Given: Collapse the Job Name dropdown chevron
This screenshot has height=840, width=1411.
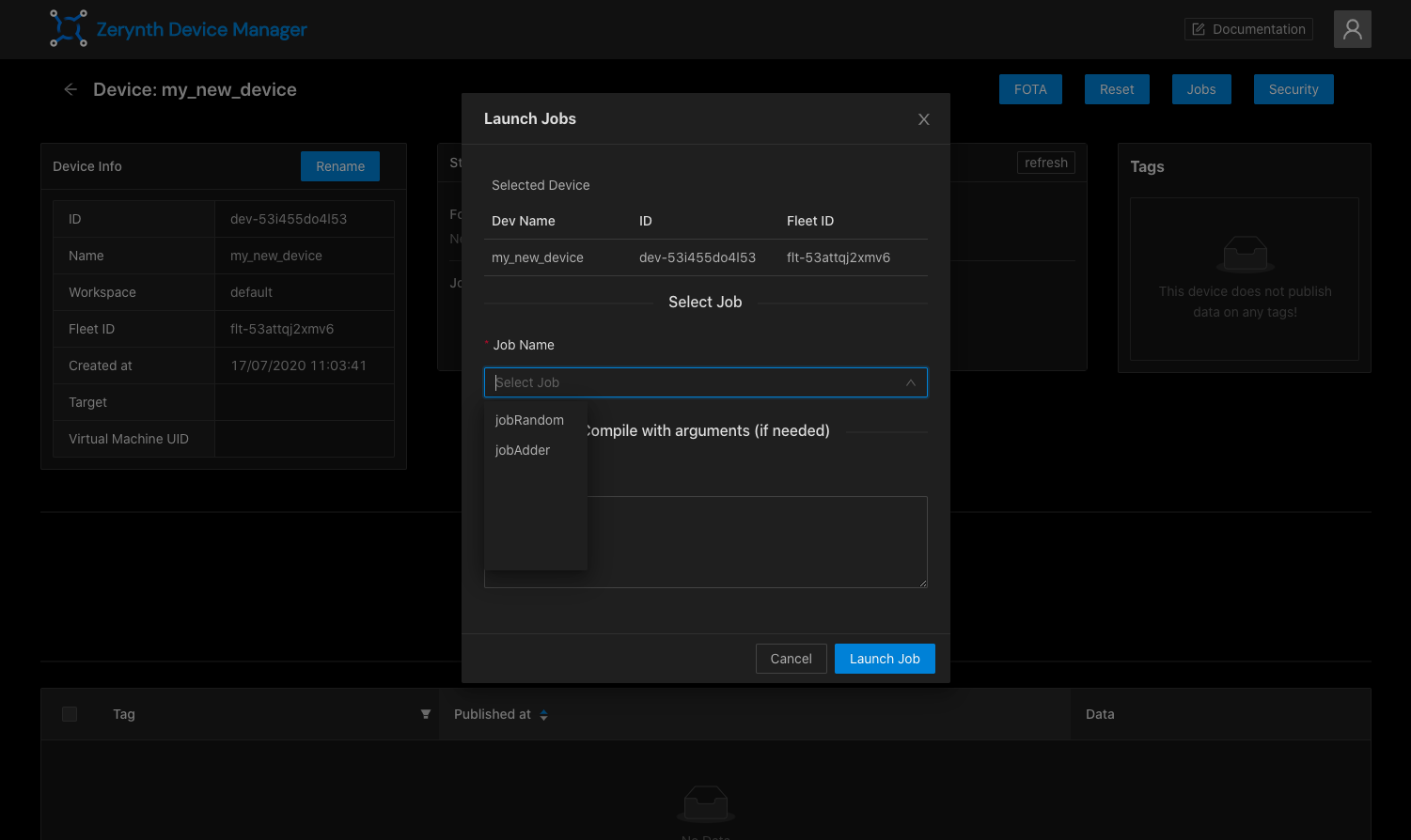Looking at the screenshot, I should pos(910,382).
